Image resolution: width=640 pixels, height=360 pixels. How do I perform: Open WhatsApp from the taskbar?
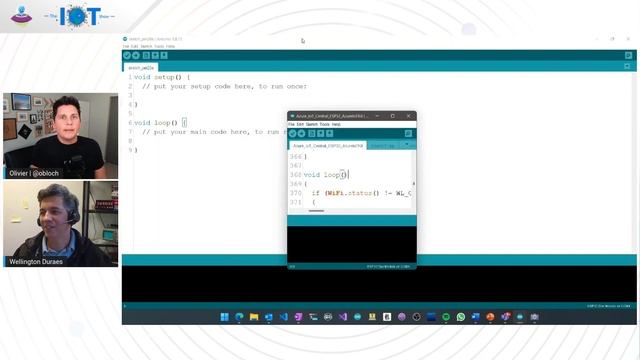461,317
